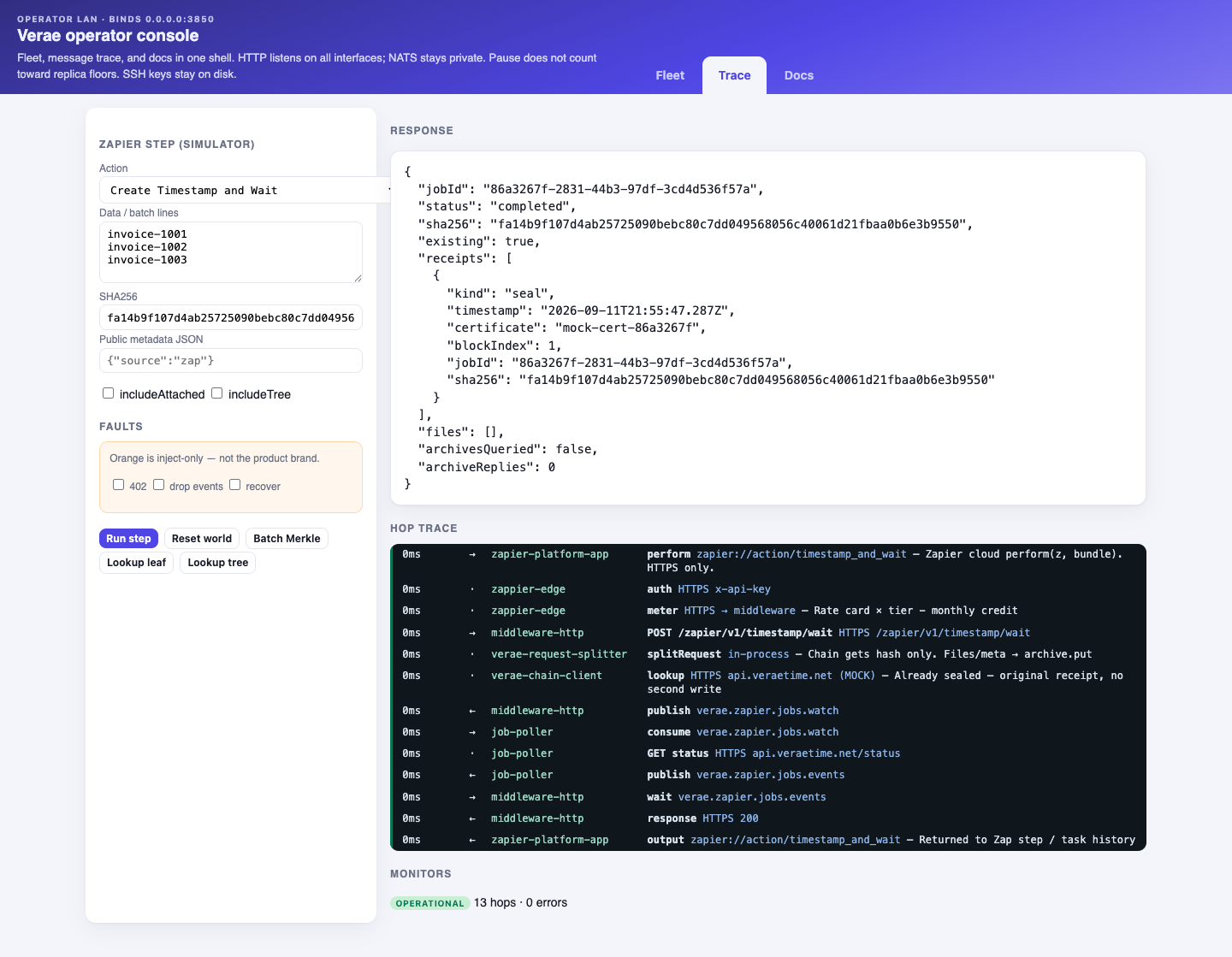This screenshot has height=957, width=1232.
Task: Tick the includeTree checkbox
Action: 217,393
